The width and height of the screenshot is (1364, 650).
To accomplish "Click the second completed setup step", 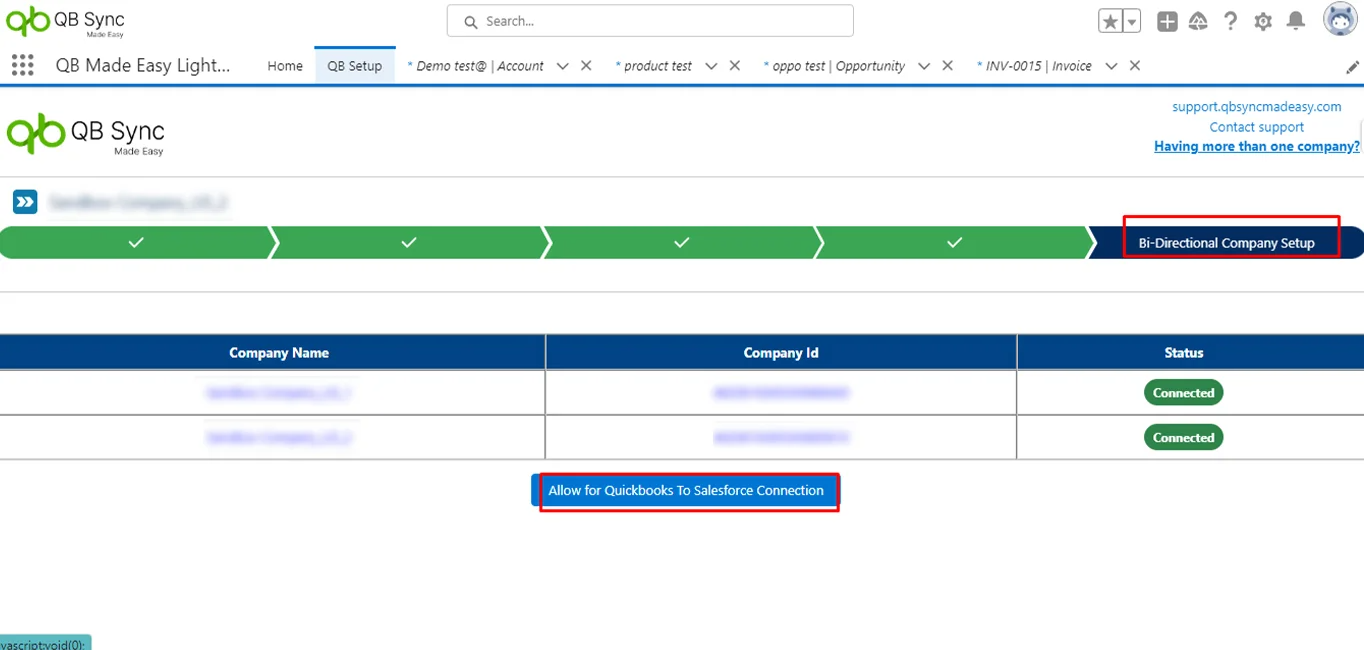I will click(x=409, y=242).
